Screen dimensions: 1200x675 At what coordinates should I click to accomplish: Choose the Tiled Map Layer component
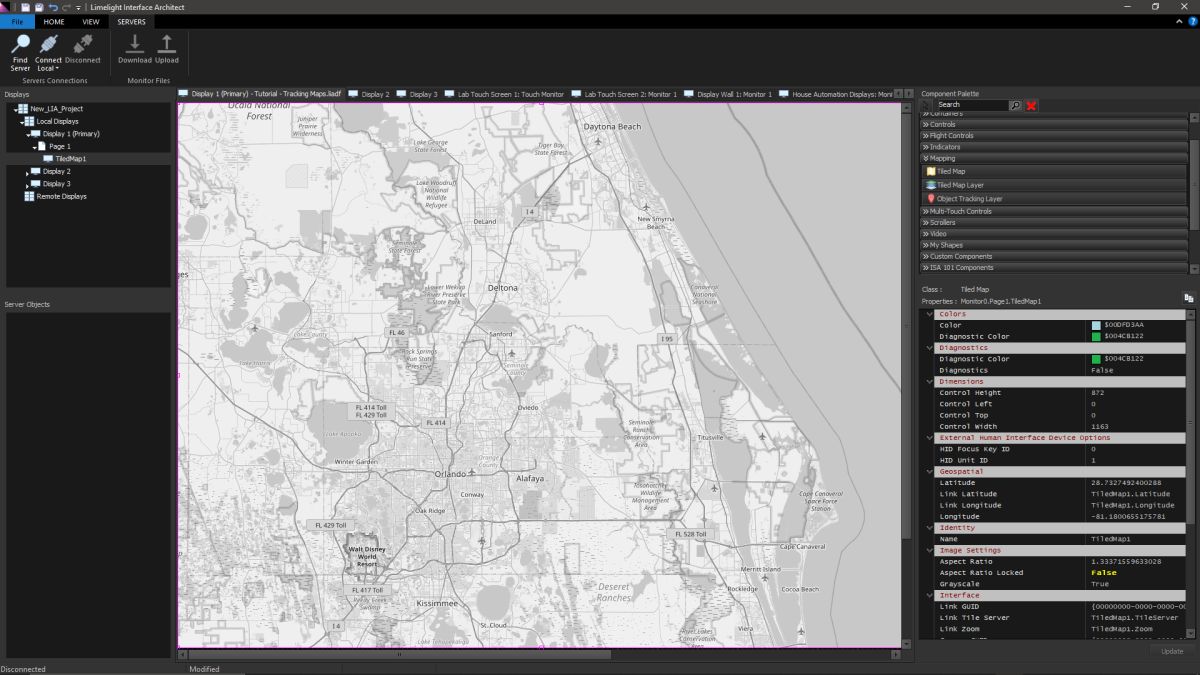[959, 185]
